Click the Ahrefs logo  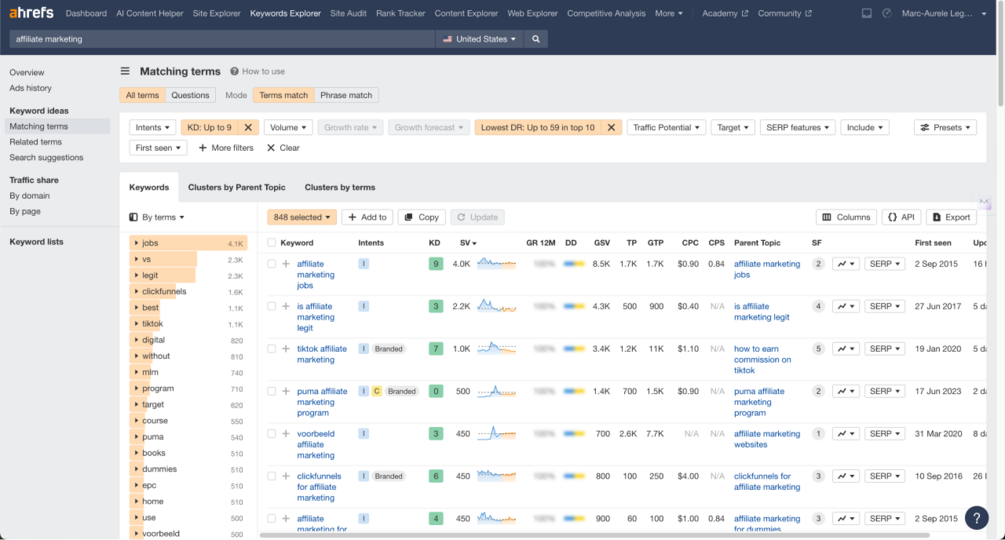31,13
